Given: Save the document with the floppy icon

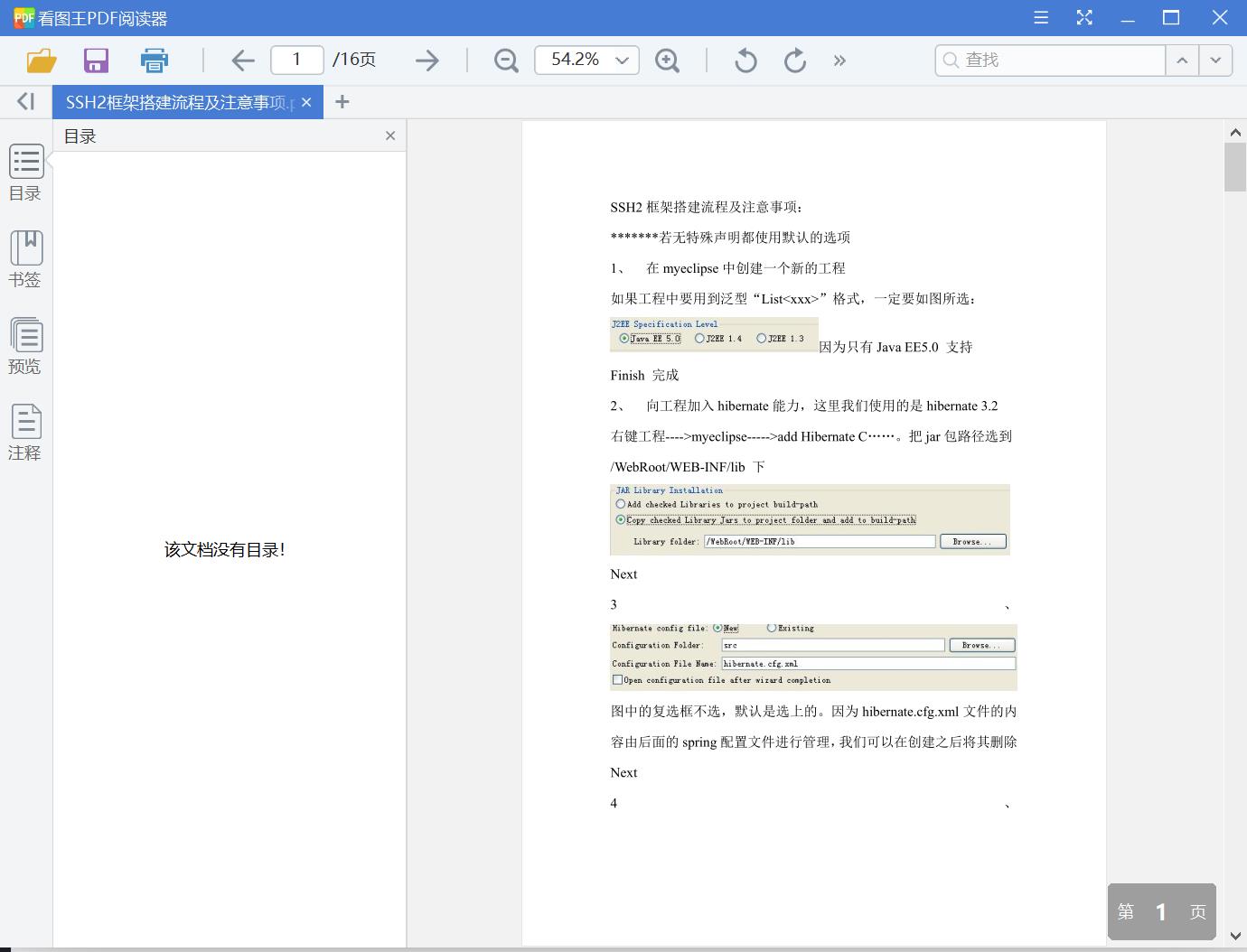Looking at the screenshot, I should [96, 61].
